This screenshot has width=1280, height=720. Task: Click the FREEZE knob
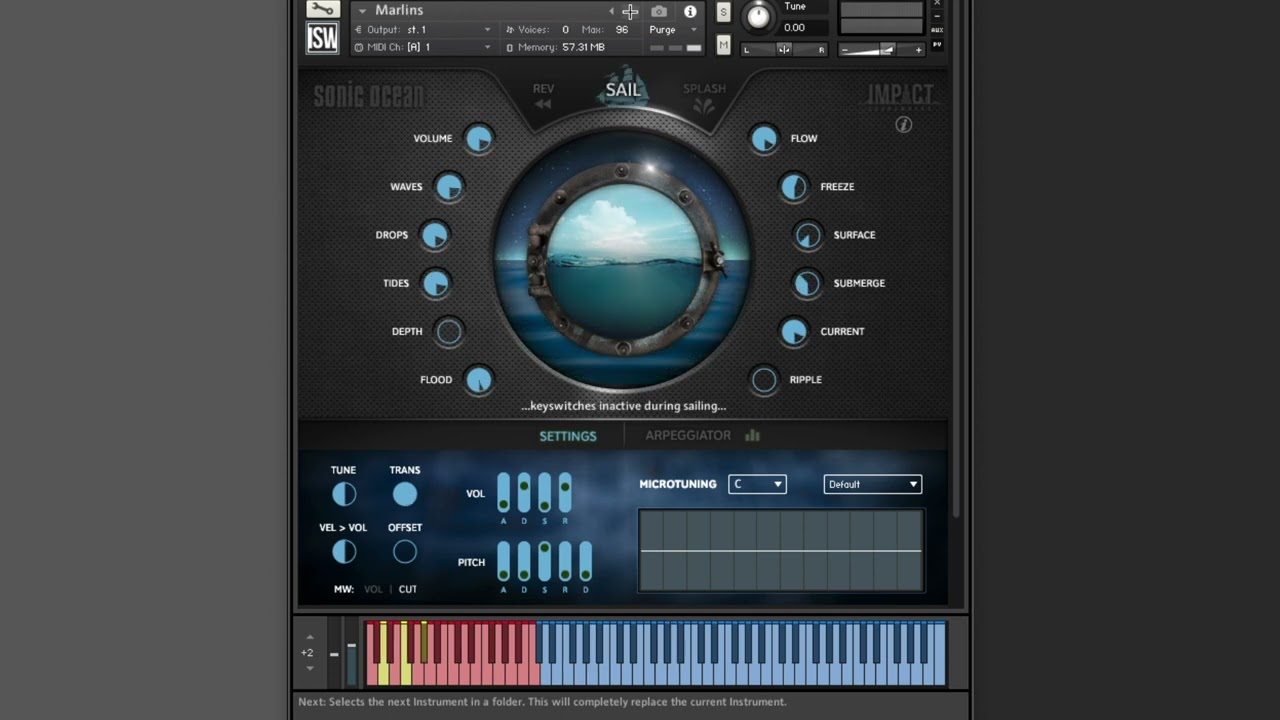pos(794,187)
